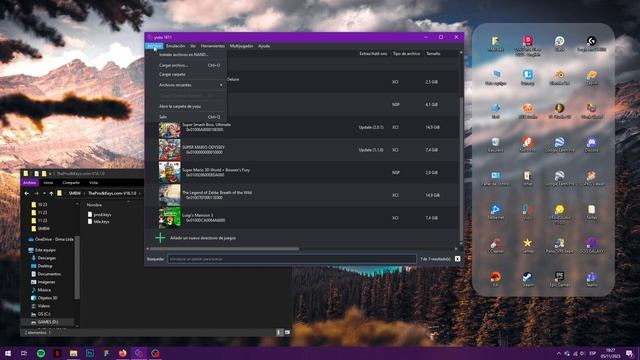
Task: Open the Discord desktop icon
Action: (x=591, y=144)
